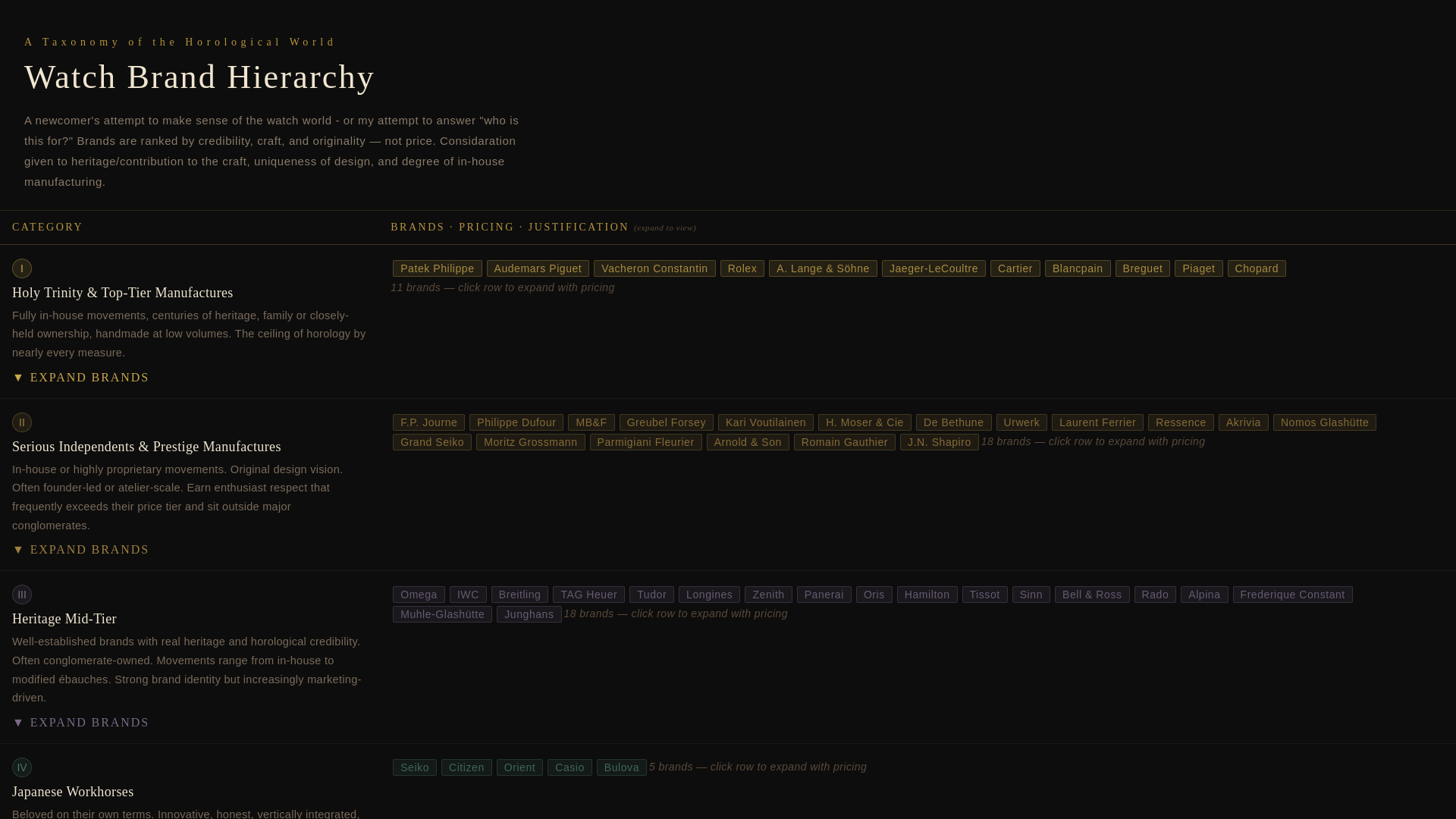The height and width of the screenshot is (819, 1456).
Task: Pick the Ressence tag
Action: [x=1181, y=422]
